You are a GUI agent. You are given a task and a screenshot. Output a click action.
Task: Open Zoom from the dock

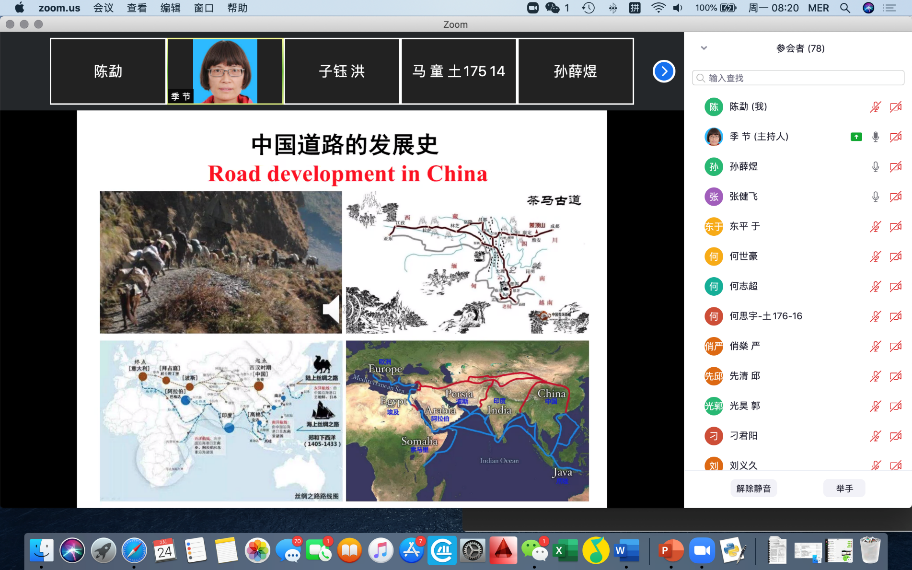(701, 550)
